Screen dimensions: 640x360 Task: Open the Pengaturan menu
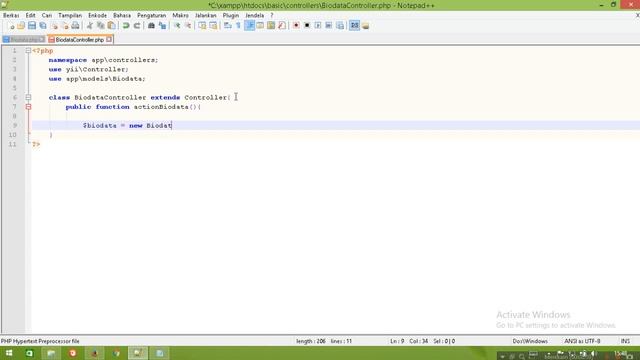click(x=151, y=16)
